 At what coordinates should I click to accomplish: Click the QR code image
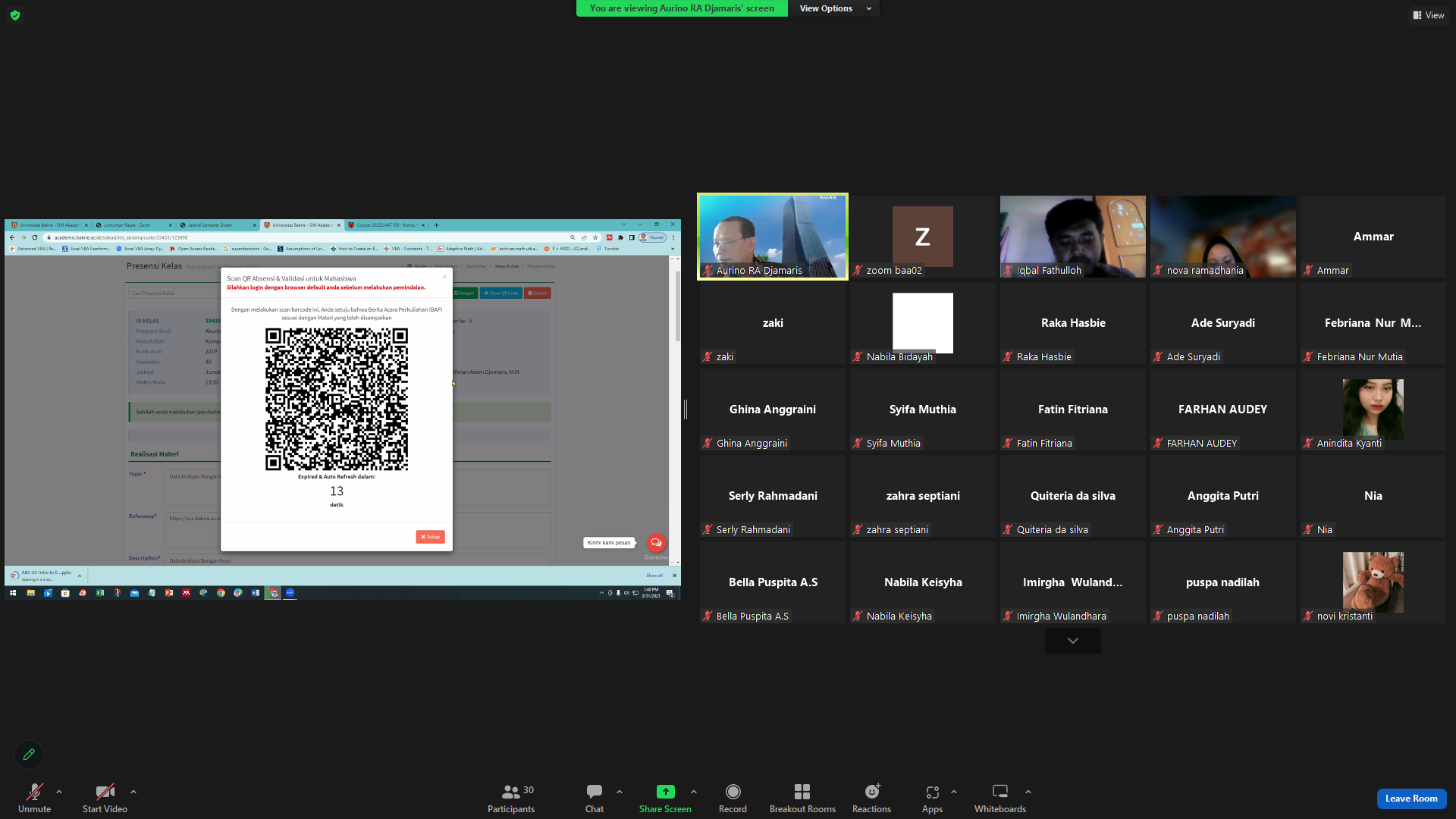coord(337,399)
